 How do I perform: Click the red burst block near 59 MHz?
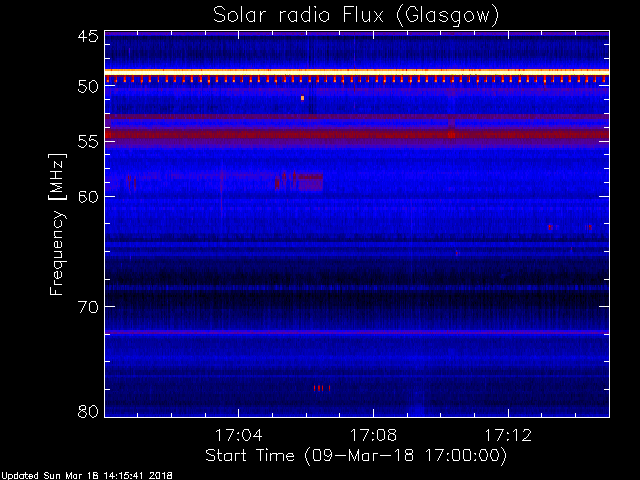(x=311, y=182)
